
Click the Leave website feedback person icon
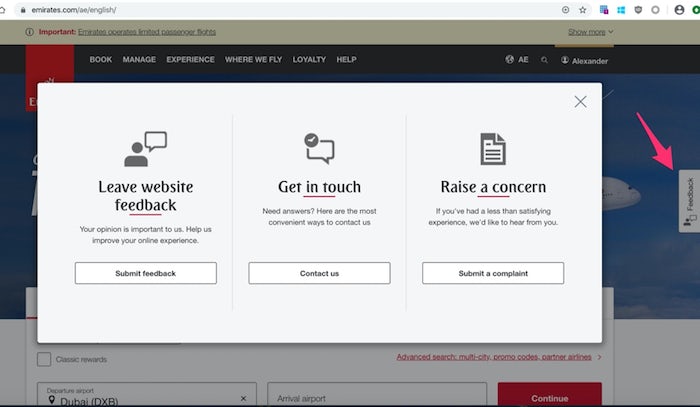tap(145, 149)
